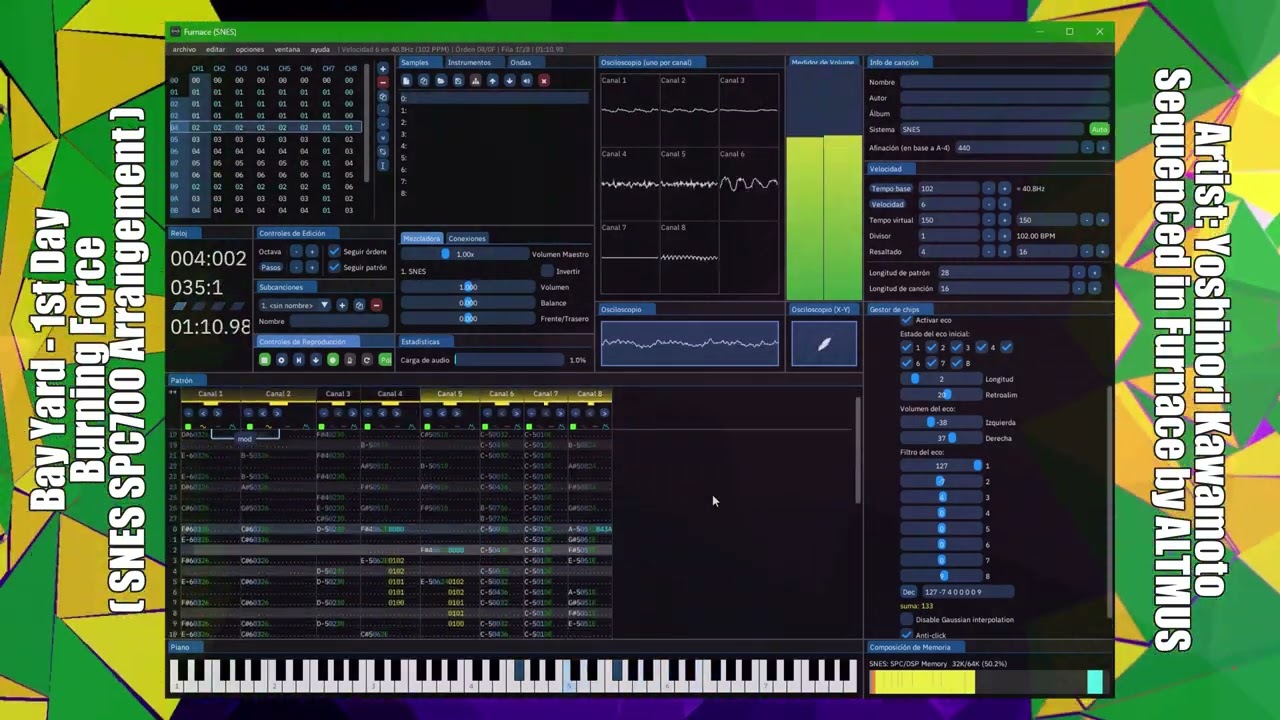Toggle repeat pattern icon in playback controls
This screenshot has width=1280, height=720.
pos(367,360)
